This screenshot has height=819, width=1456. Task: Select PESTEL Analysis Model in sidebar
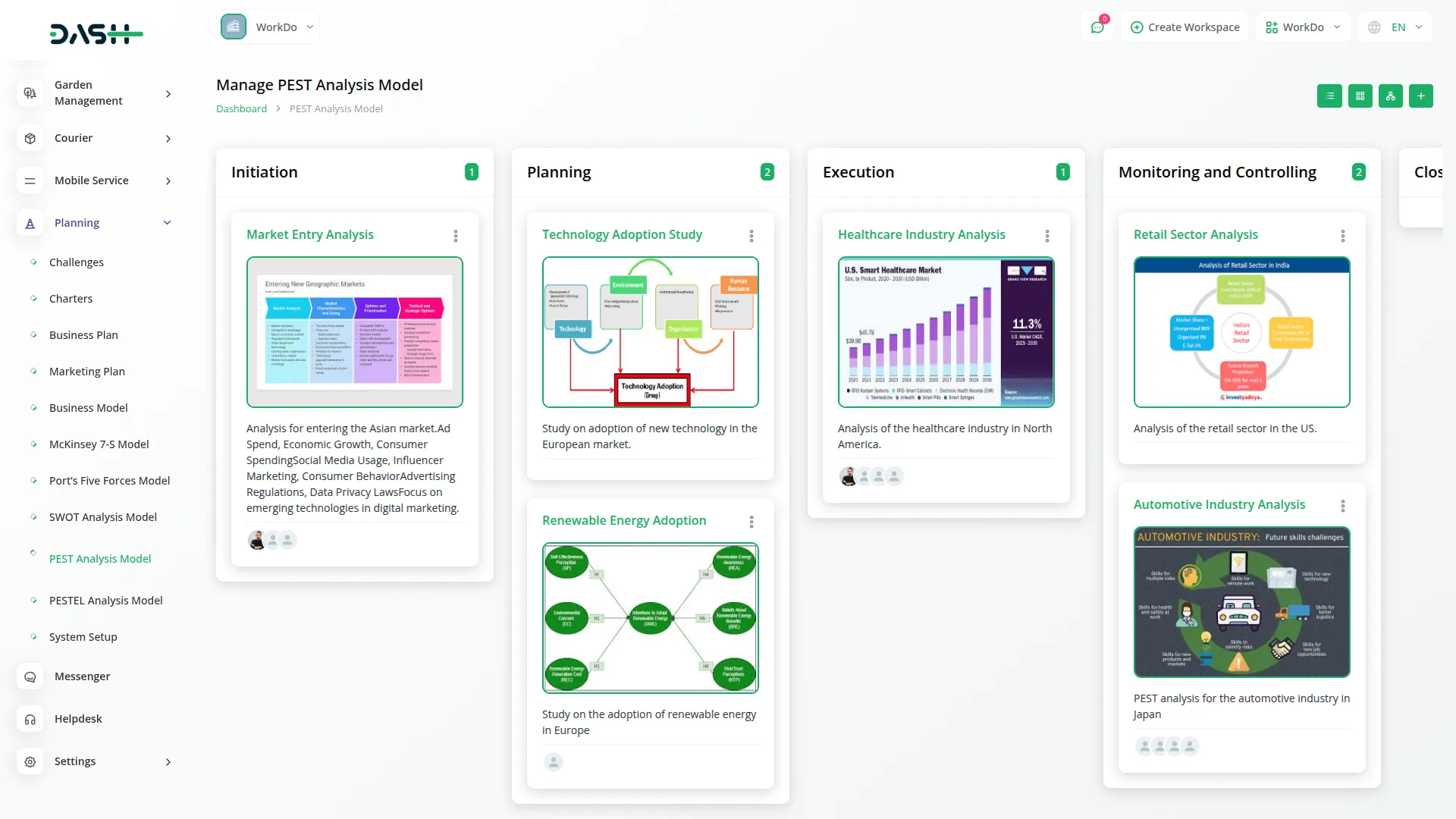pos(106,601)
